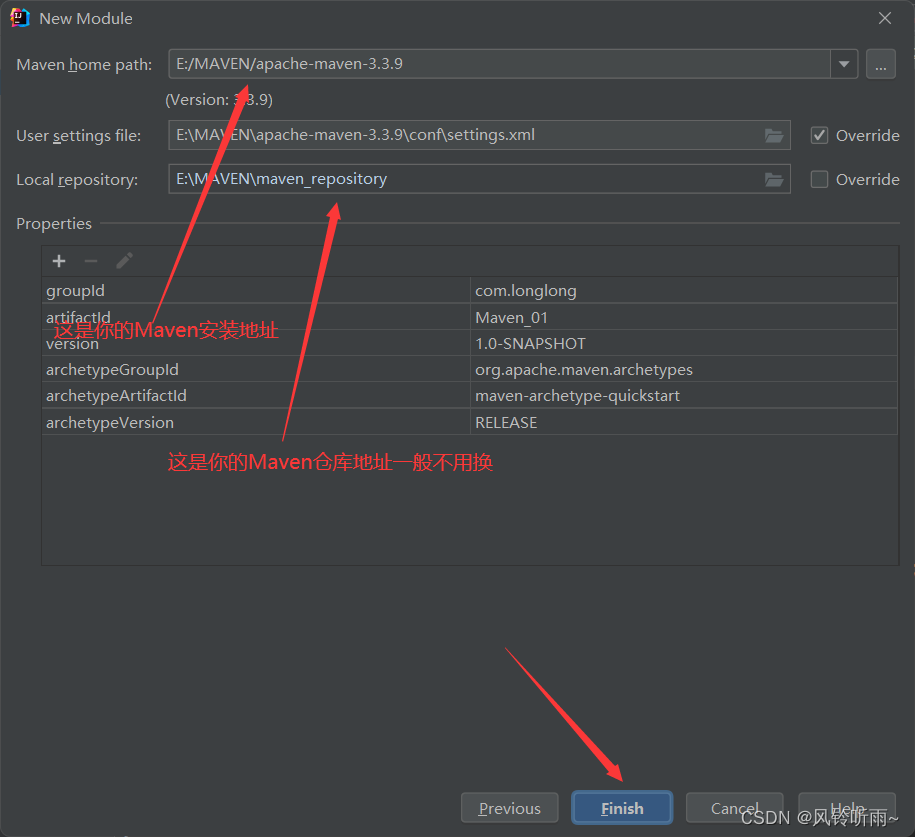Click the browse ellipsis button for Maven home
The width and height of the screenshot is (915, 837).
click(x=880, y=64)
